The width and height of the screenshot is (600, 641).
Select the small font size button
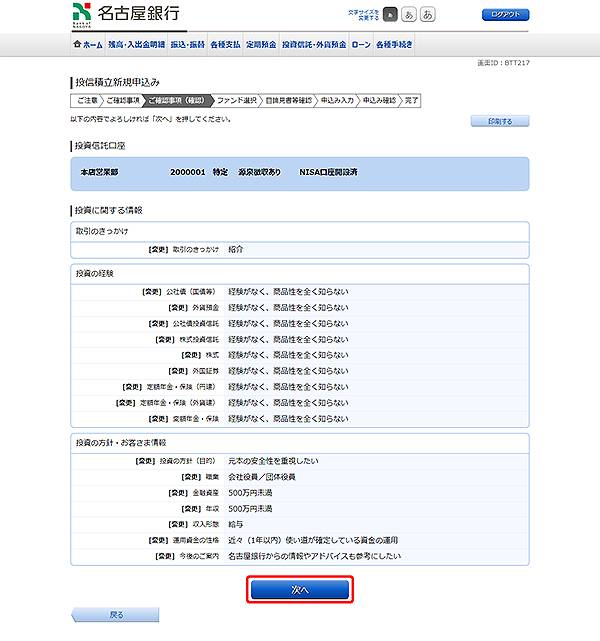tap(390, 15)
